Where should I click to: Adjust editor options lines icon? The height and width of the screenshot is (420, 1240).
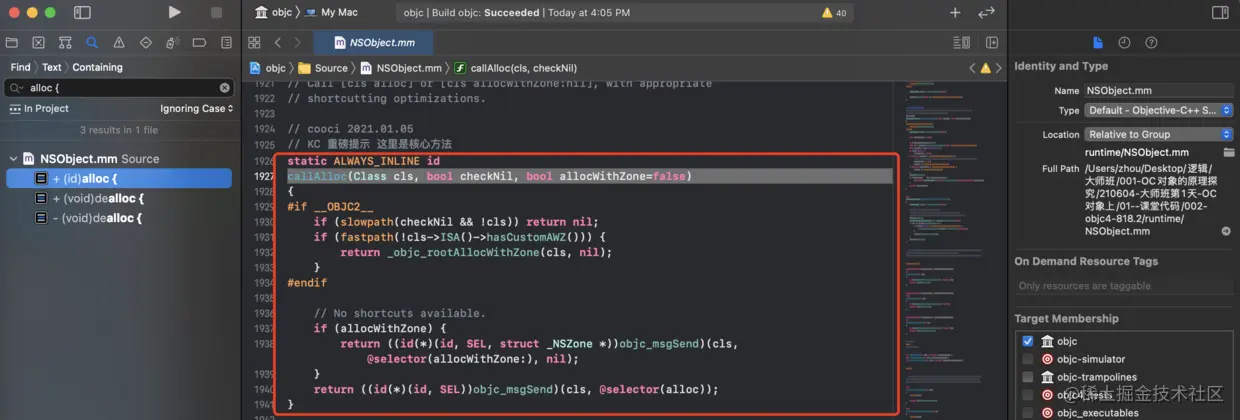(961, 43)
